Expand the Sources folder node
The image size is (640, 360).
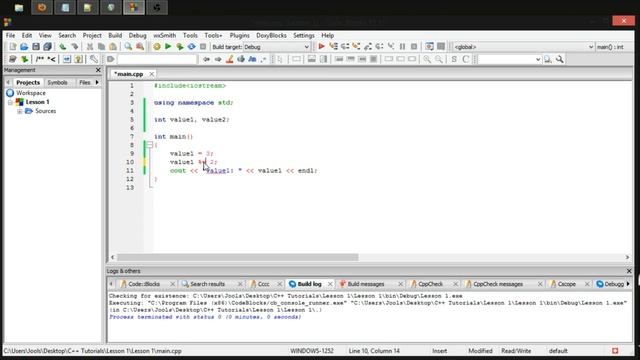20,111
